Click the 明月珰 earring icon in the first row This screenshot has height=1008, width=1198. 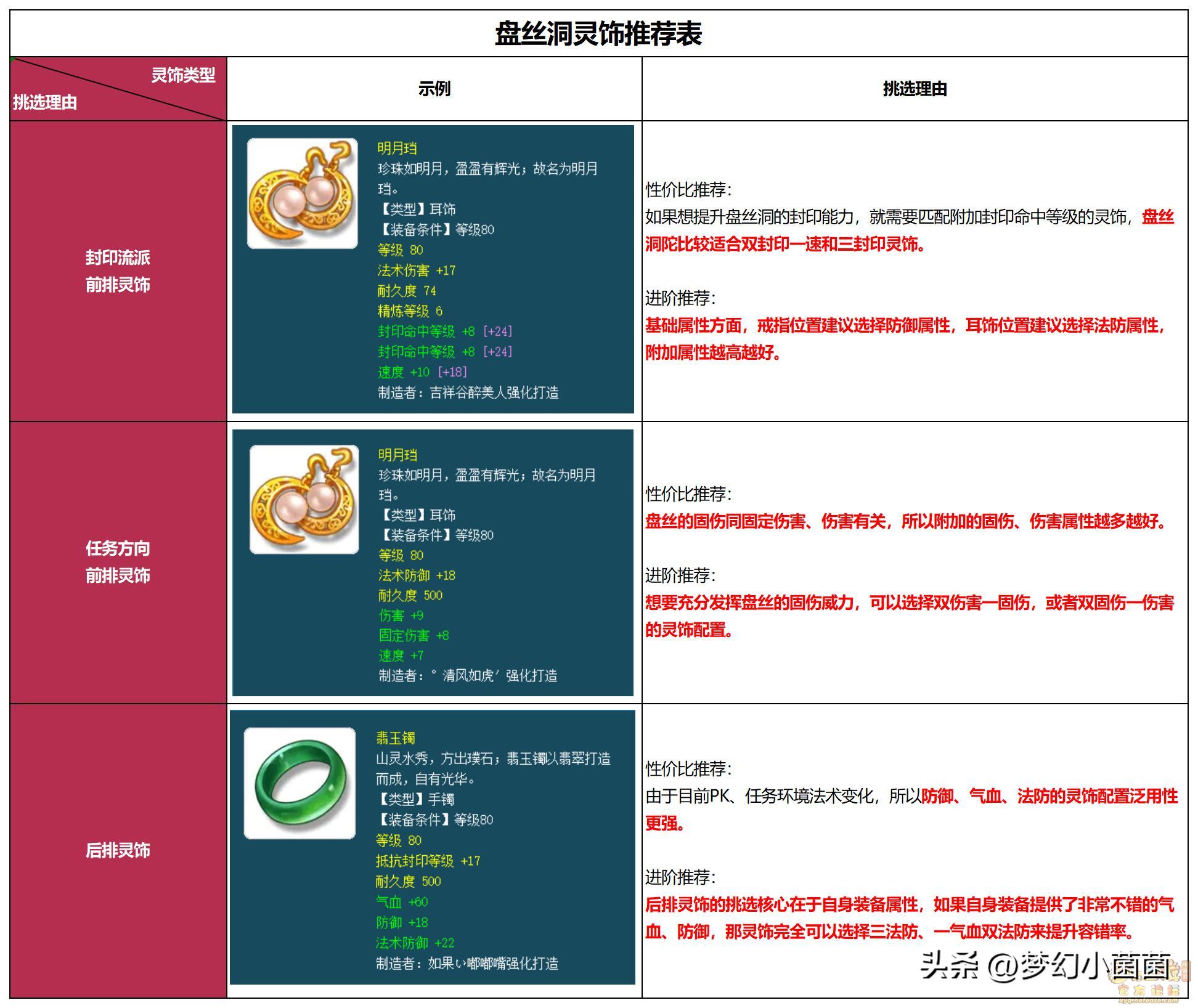302,191
